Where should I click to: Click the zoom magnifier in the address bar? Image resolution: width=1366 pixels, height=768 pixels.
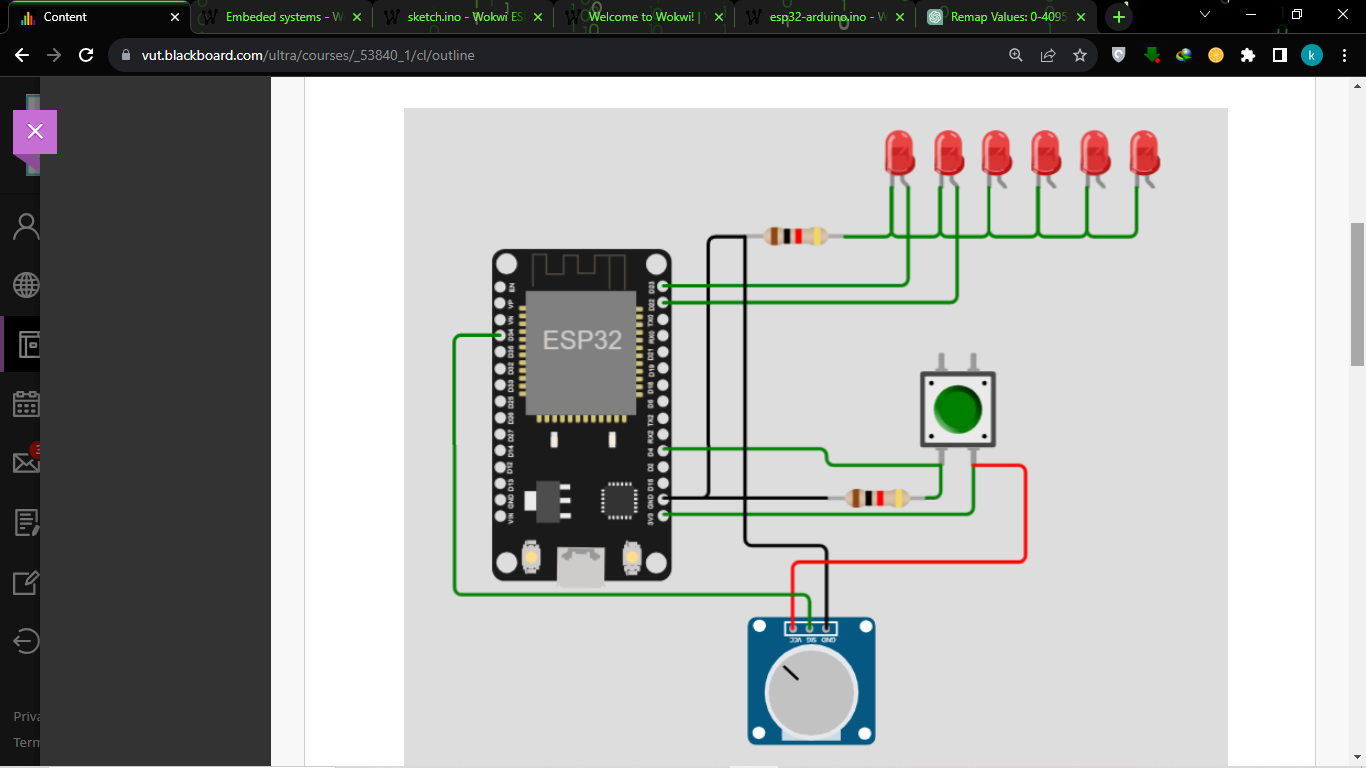click(1016, 56)
